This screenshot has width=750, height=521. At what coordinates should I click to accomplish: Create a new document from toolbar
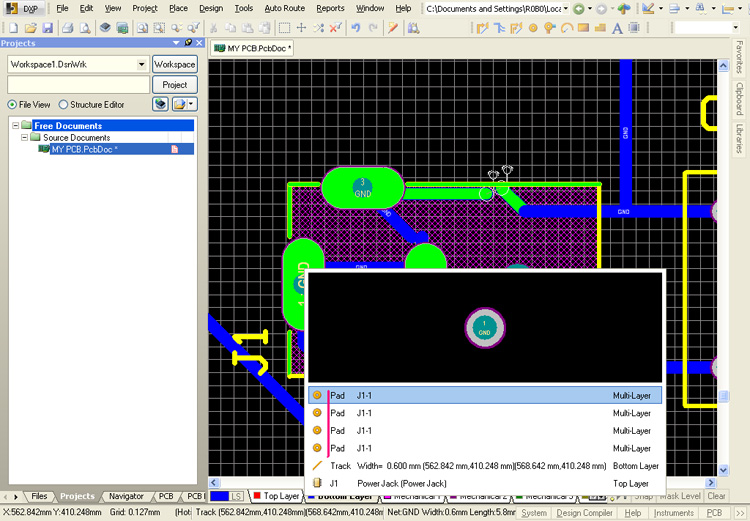(x=13, y=28)
